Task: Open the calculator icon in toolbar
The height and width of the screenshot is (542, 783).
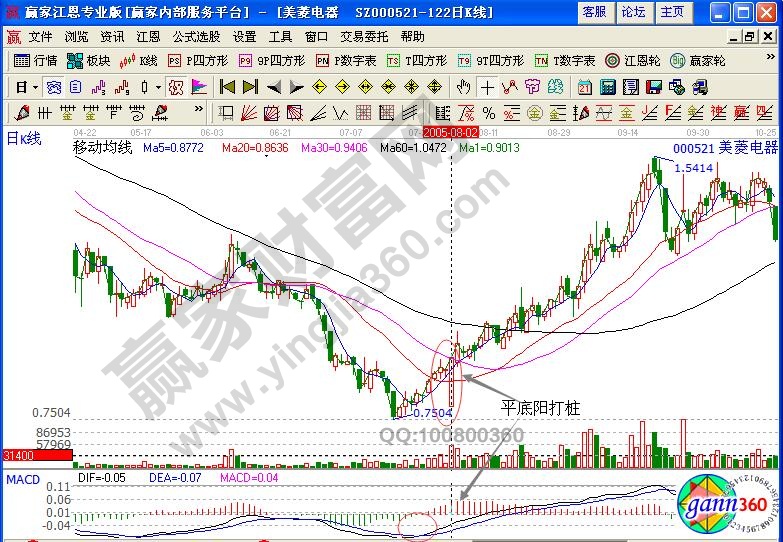Action: (x=606, y=87)
